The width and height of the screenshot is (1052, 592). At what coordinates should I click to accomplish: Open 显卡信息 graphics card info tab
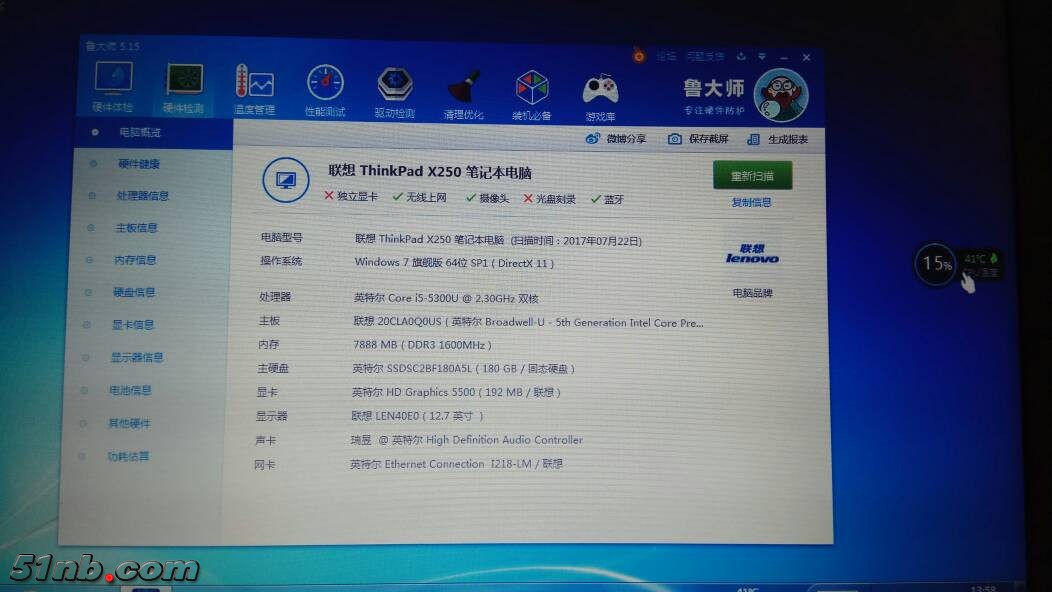132,325
